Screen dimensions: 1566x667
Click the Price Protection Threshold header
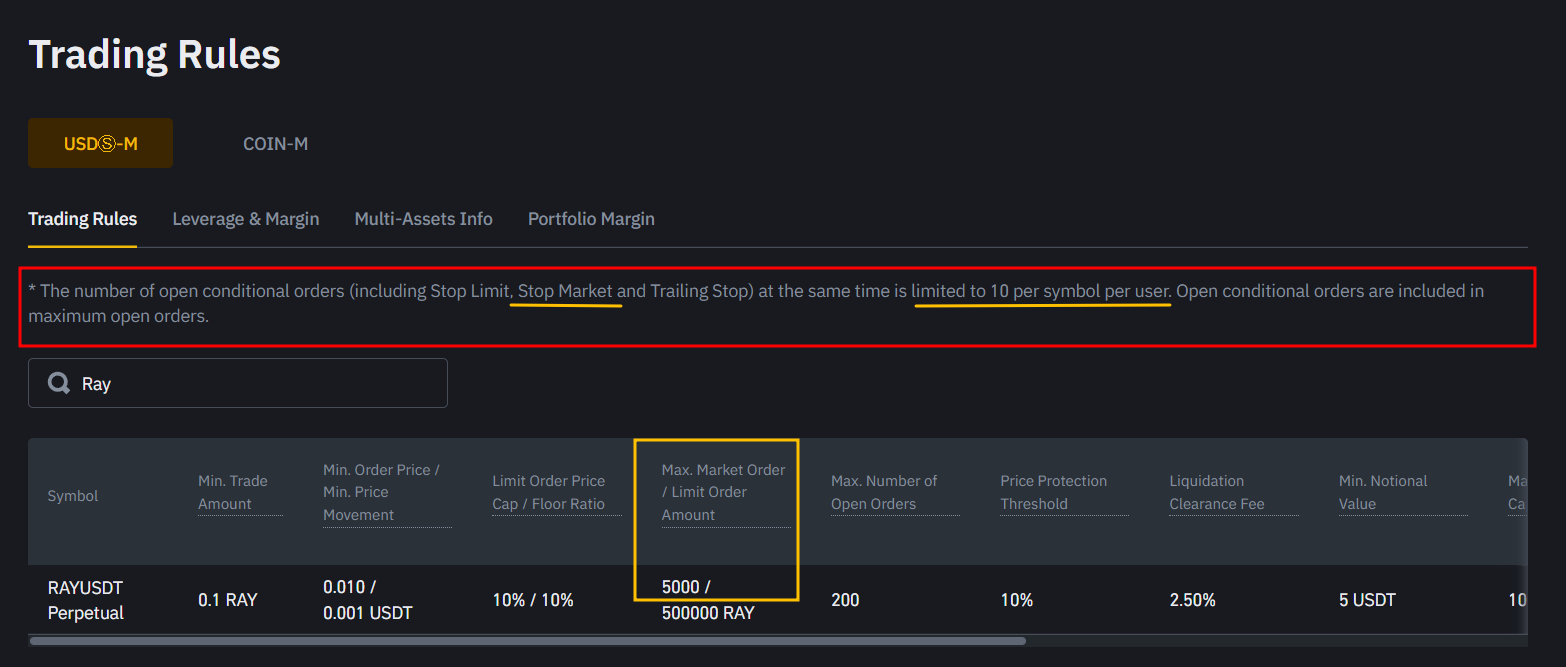click(x=1053, y=492)
